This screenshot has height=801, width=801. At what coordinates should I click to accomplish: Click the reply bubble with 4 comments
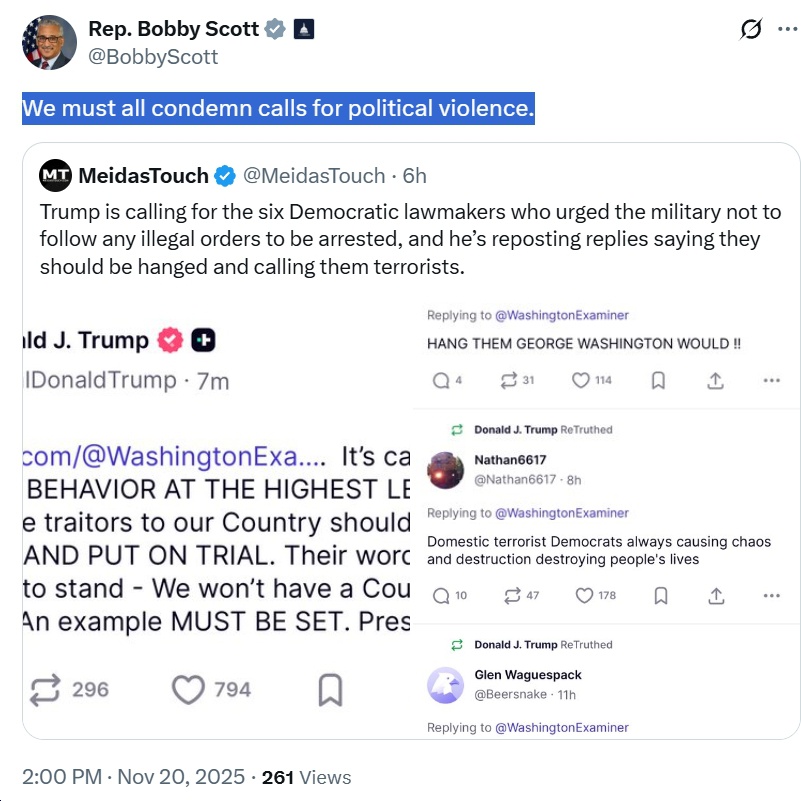tap(441, 380)
